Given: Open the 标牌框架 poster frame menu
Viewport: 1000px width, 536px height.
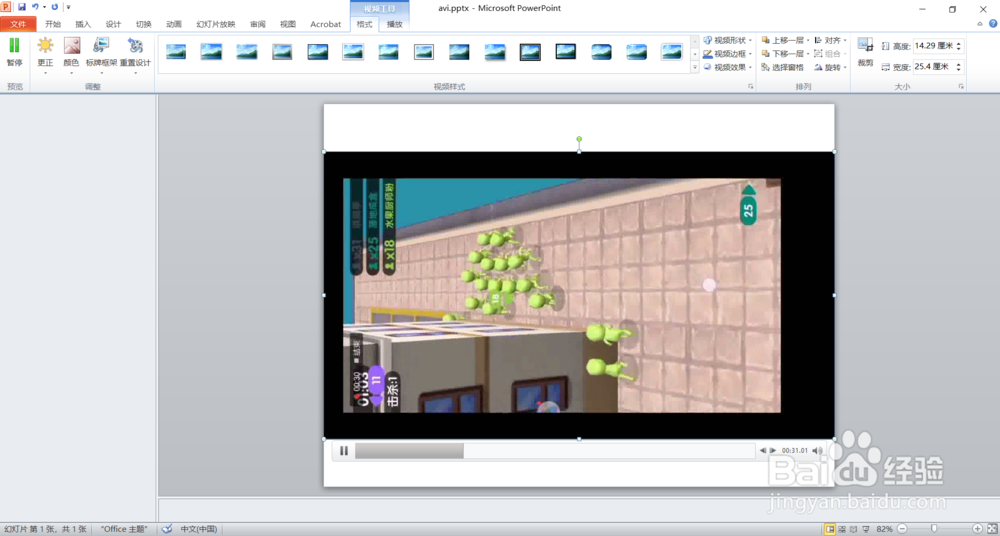Looking at the screenshot, I should coord(101,55).
